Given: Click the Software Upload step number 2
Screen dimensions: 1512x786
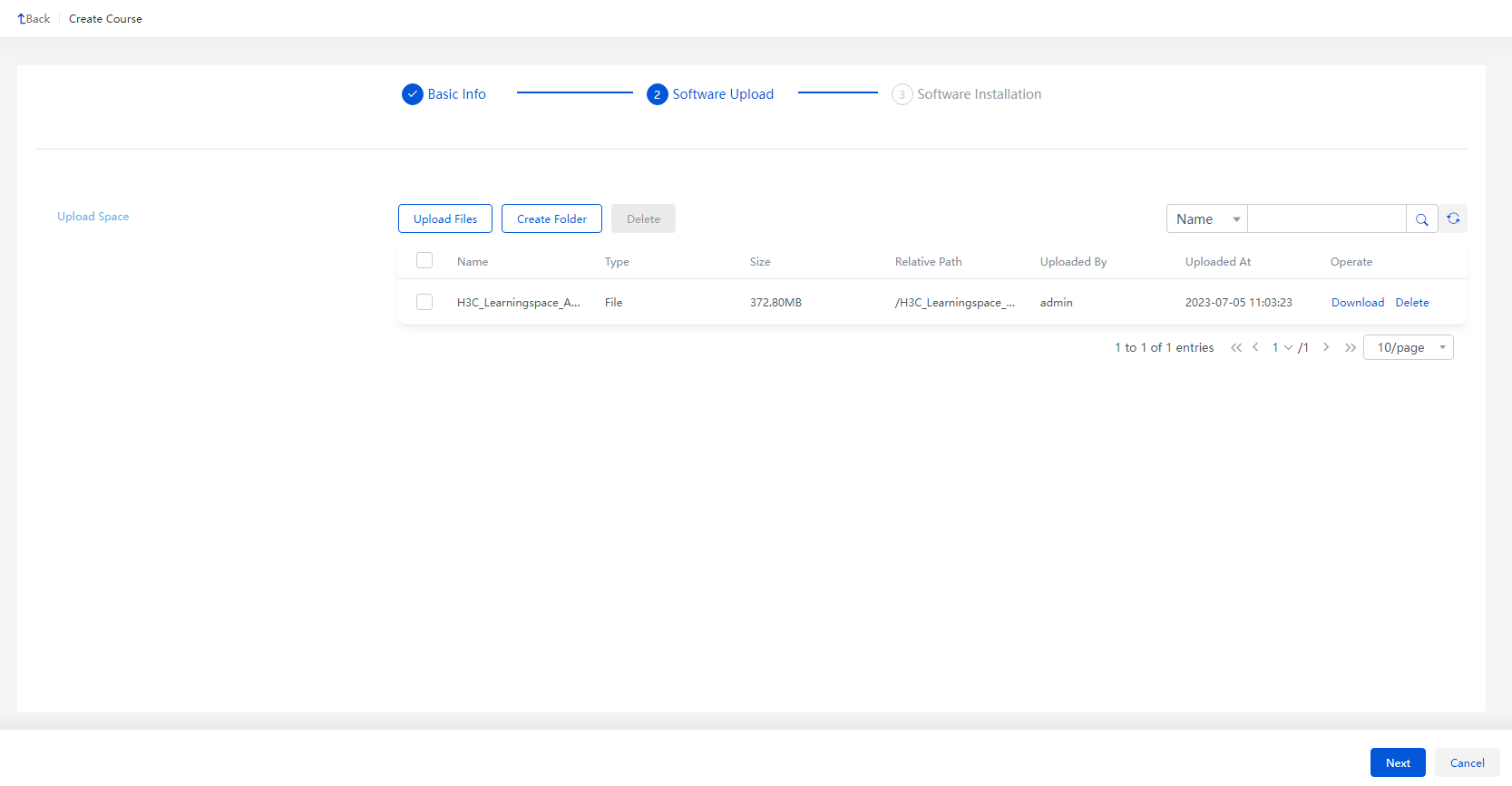Looking at the screenshot, I should click(658, 94).
